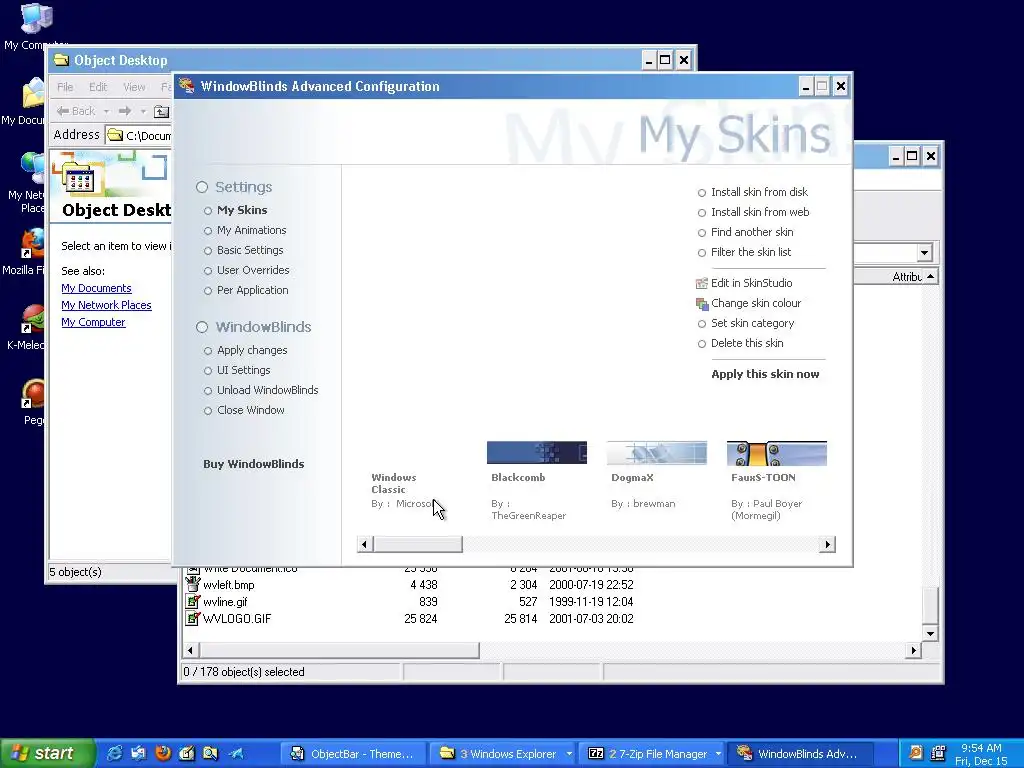Open the My Computer desktop icon
The height and width of the screenshot is (768, 1024).
click(x=34, y=20)
